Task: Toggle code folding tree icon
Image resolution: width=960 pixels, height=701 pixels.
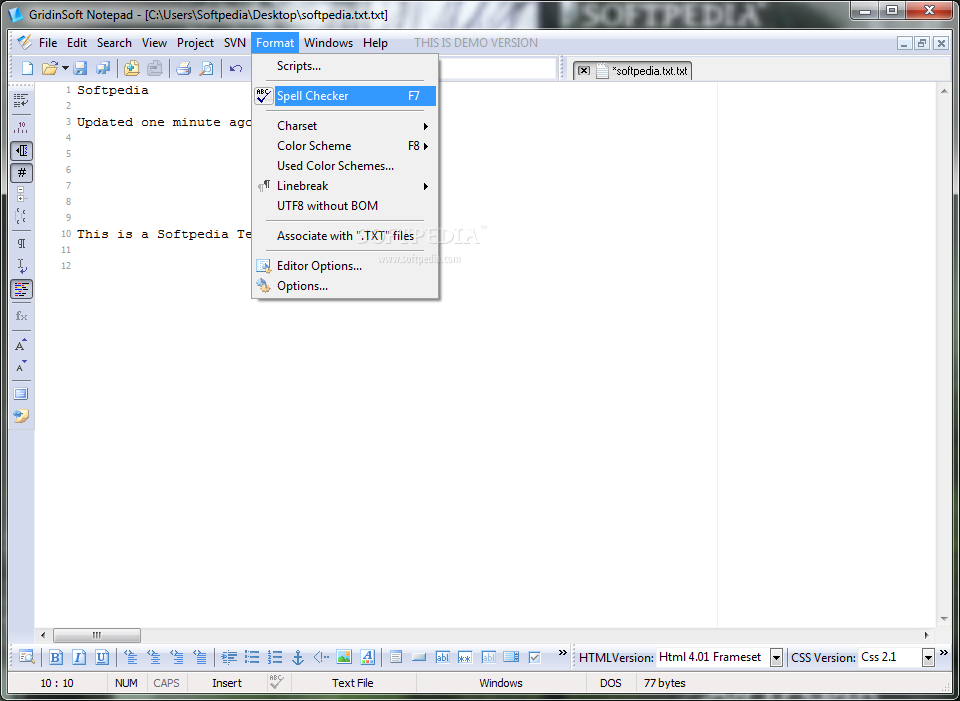Action: point(21,194)
